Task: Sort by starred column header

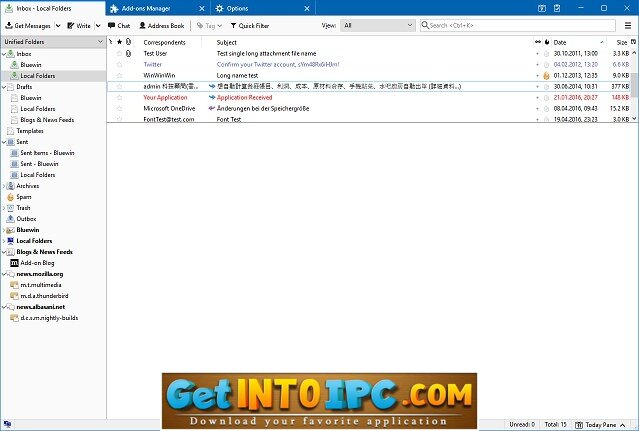Action: [119, 42]
